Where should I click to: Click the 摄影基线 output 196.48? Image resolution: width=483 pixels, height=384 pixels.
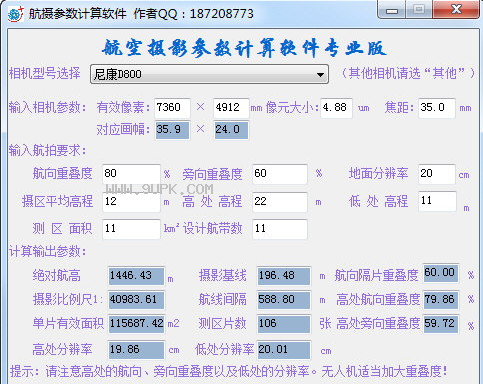coord(284,276)
